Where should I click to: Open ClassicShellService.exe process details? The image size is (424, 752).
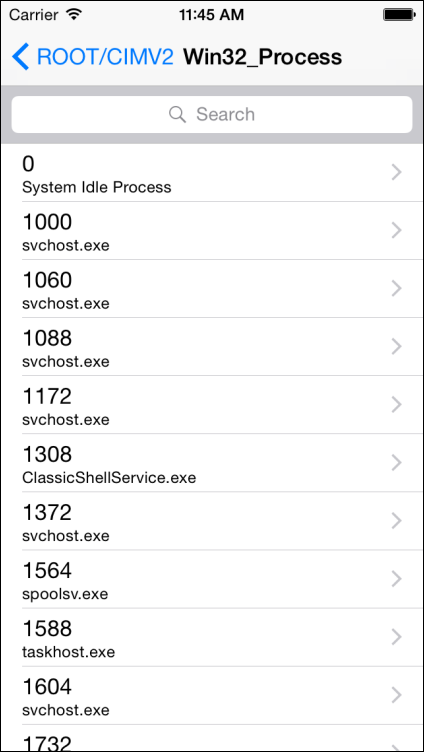click(x=212, y=463)
